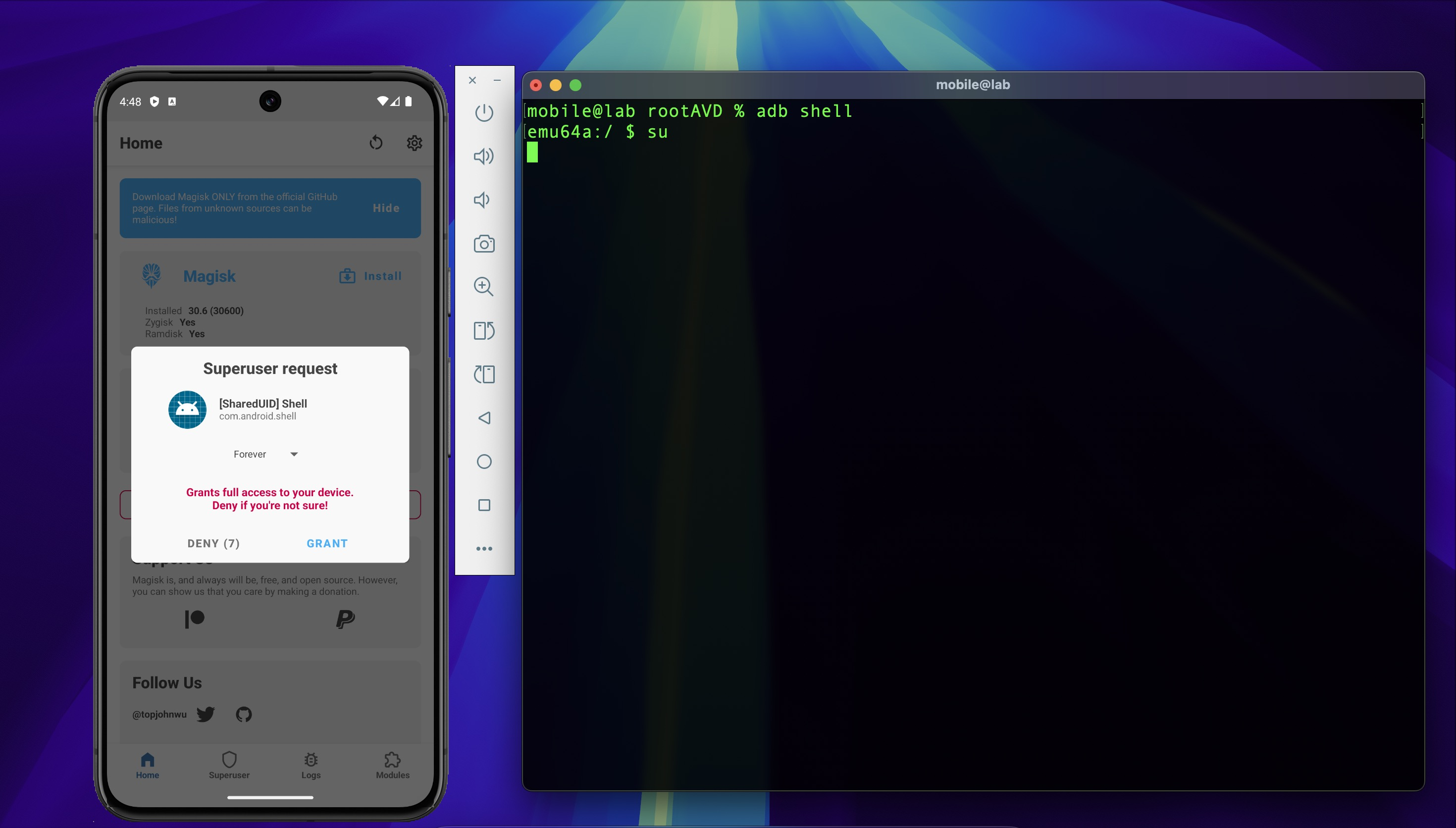Open emulator extended controls (three dots)
The image size is (1456, 828).
tap(484, 549)
